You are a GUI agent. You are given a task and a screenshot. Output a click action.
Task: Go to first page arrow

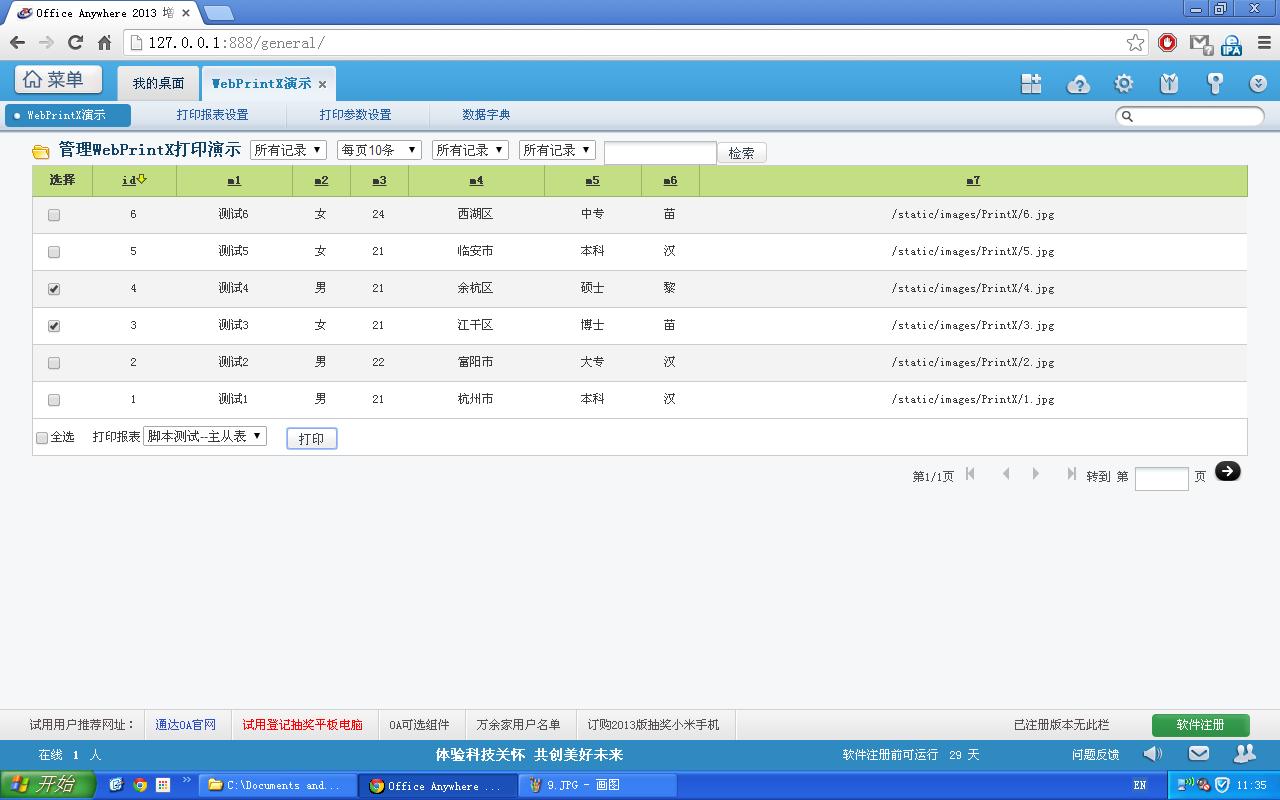point(970,474)
